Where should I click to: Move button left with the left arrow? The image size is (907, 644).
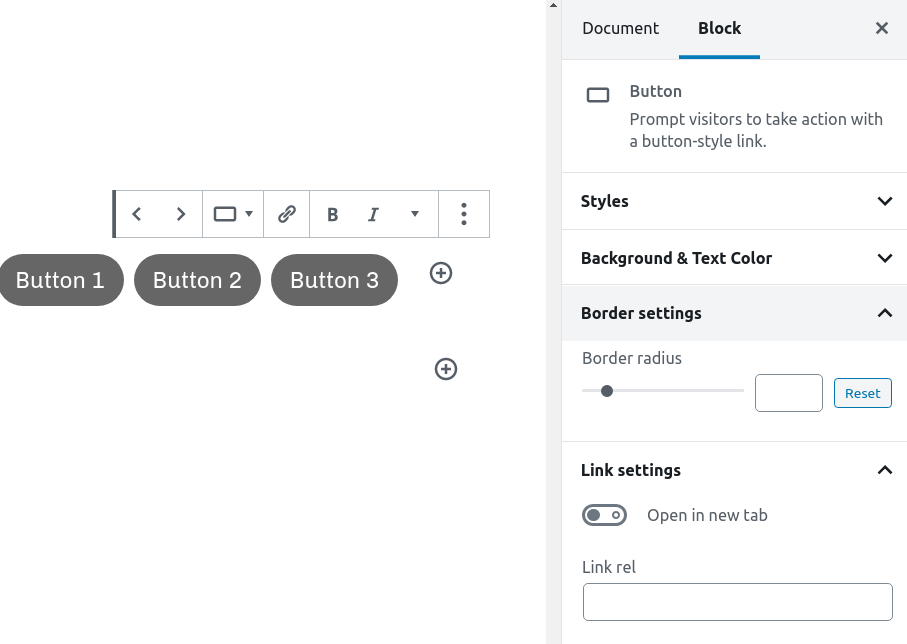tap(137, 214)
